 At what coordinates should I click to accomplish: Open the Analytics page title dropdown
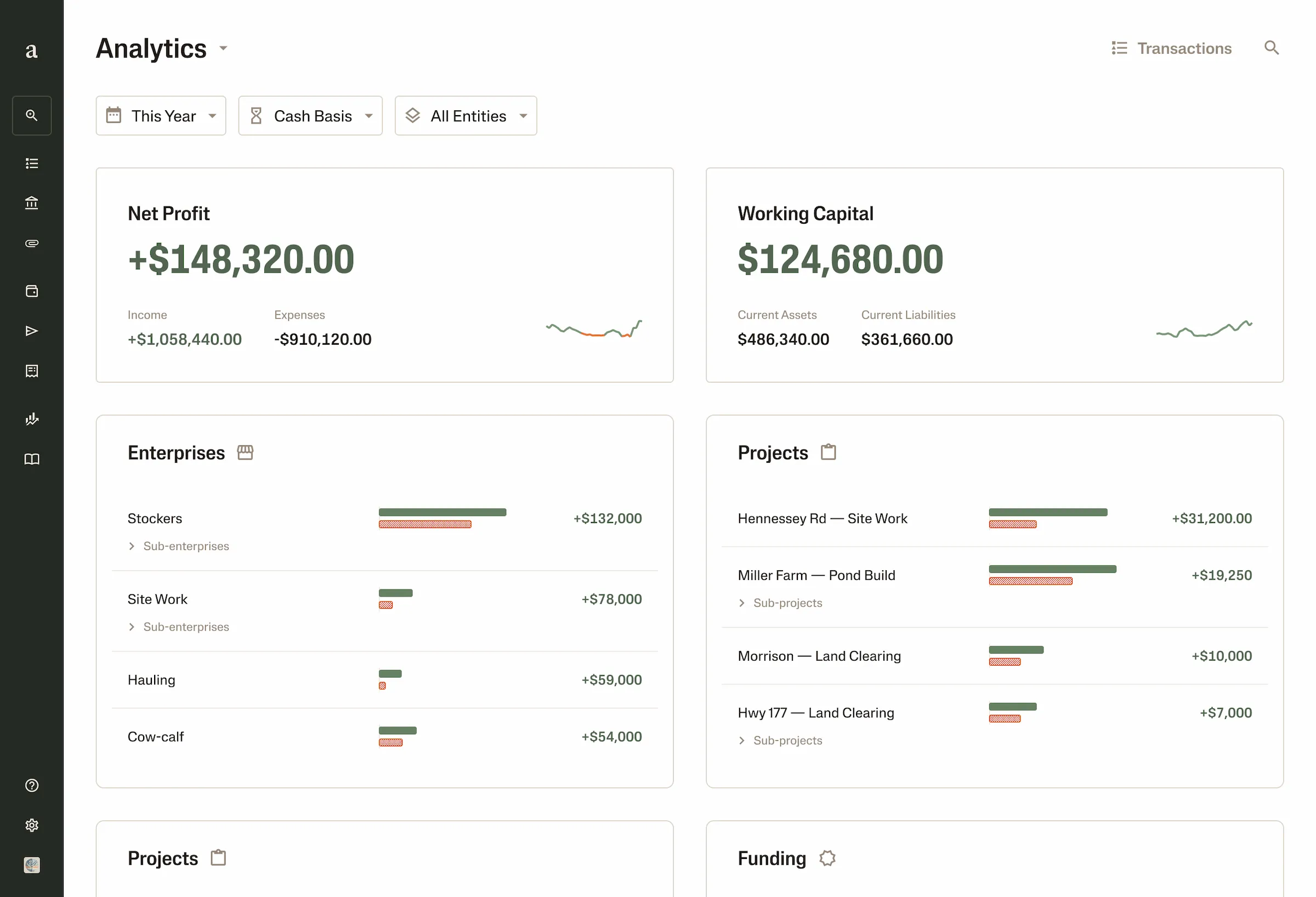pyautogui.click(x=223, y=49)
